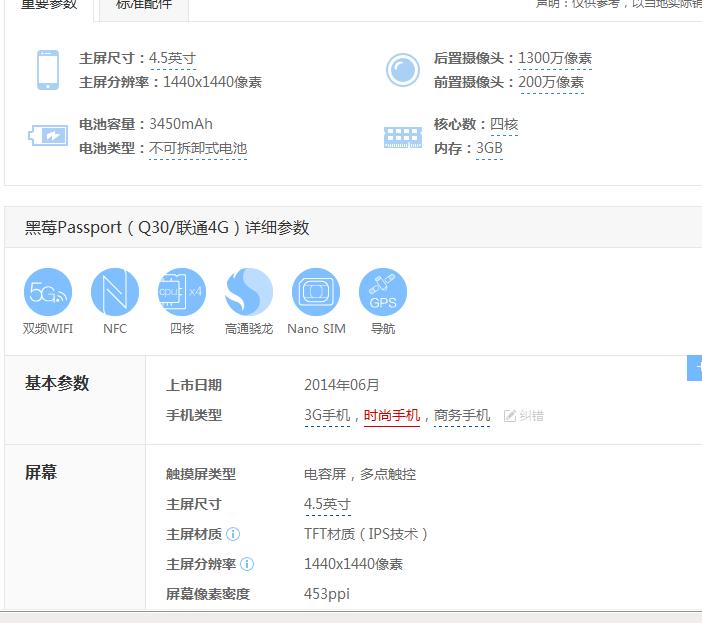The height and width of the screenshot is (623, 702).
Task: Click the NFC feature icon
Action: click(115, 292)
